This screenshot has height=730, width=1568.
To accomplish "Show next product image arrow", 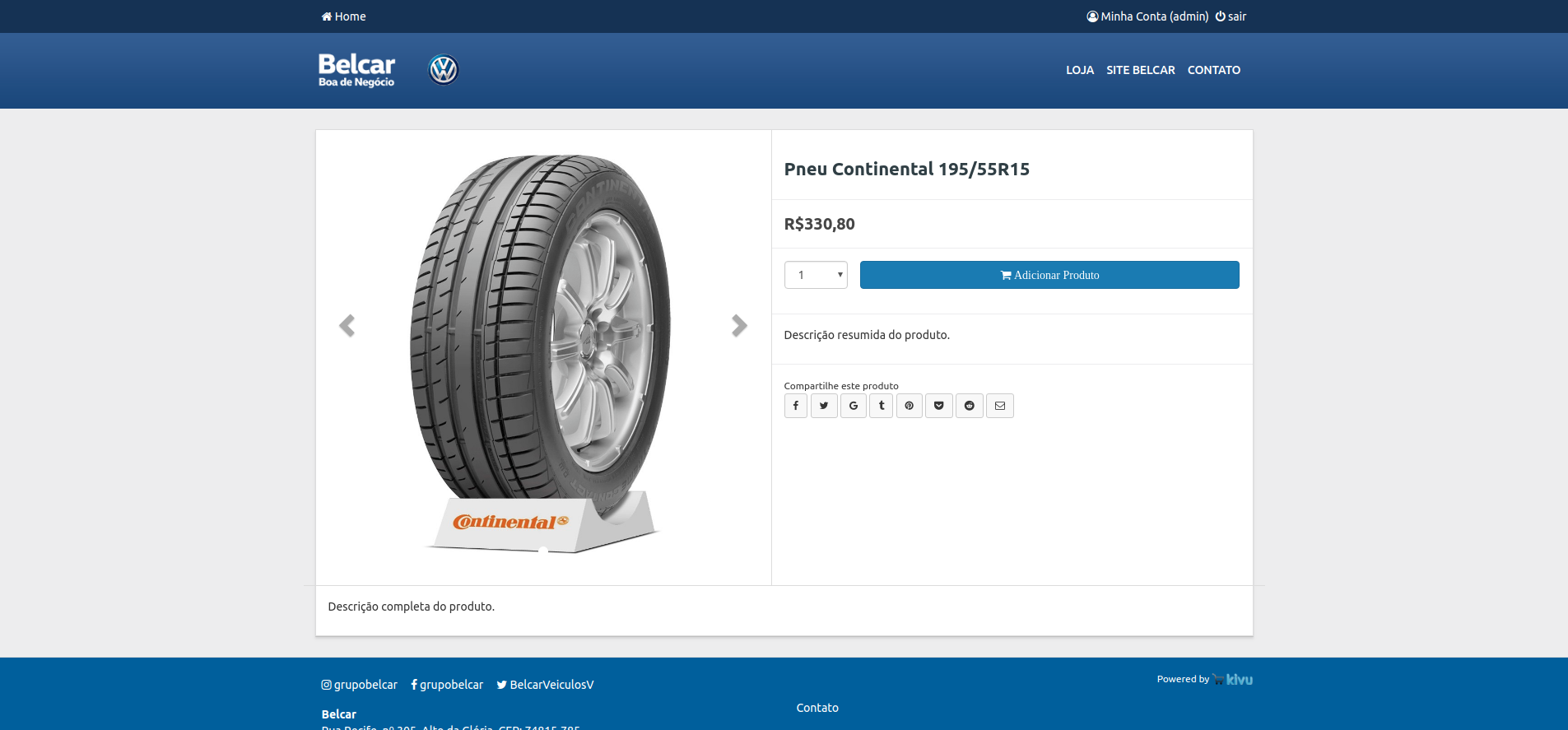I will (x=739, y=326).
